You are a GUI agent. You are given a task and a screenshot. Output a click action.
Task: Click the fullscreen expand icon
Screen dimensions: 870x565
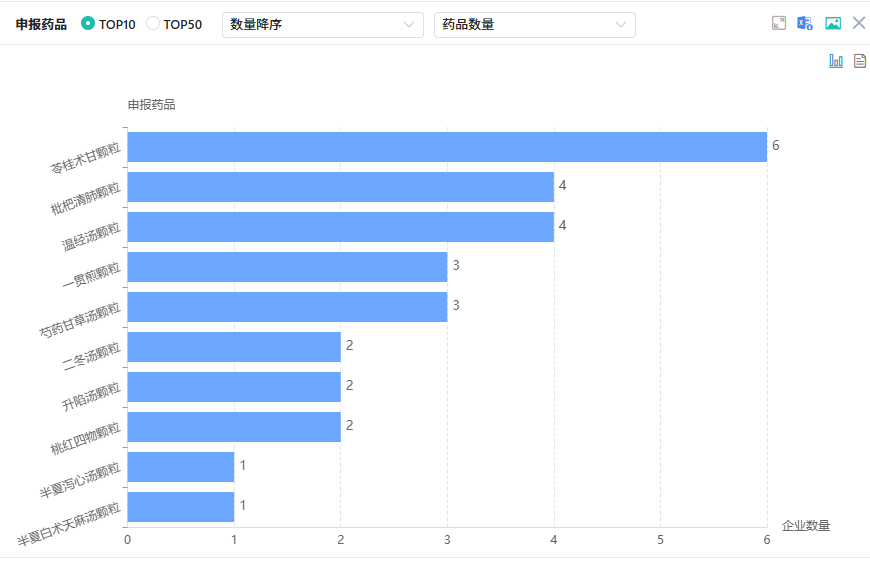coord(779,23)
